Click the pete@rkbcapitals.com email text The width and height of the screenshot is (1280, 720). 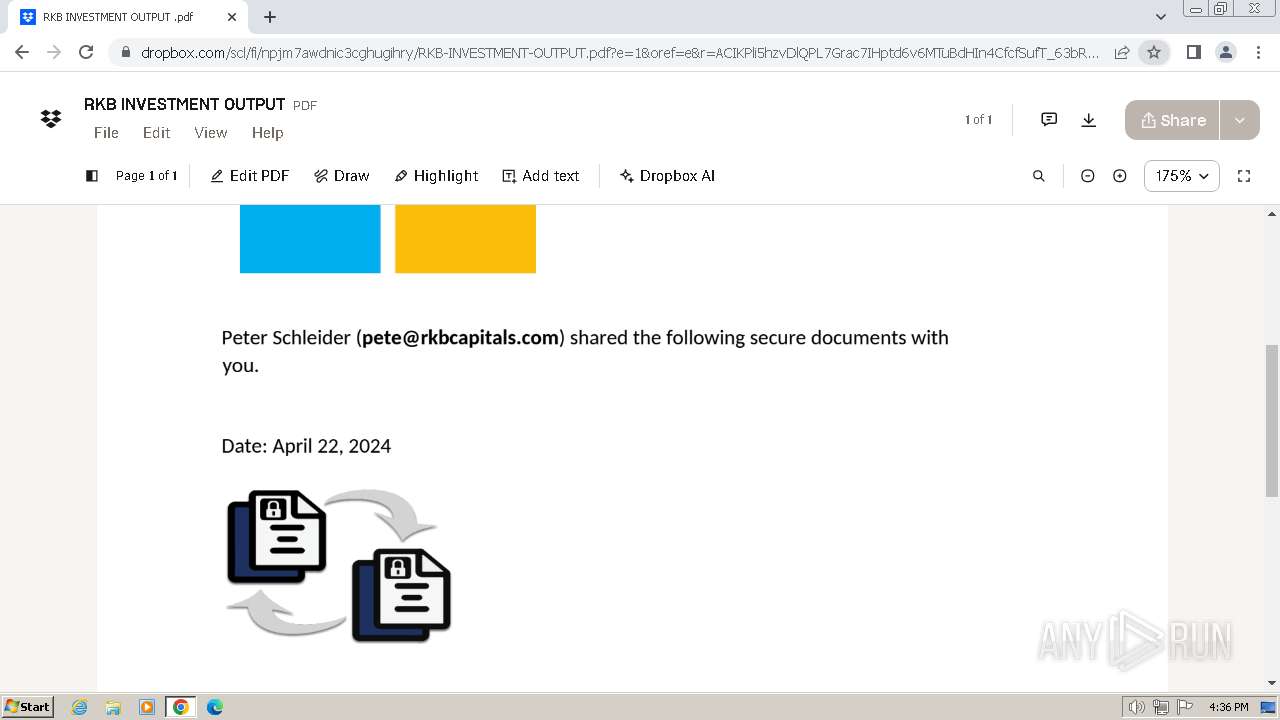[x=460, y=338]
